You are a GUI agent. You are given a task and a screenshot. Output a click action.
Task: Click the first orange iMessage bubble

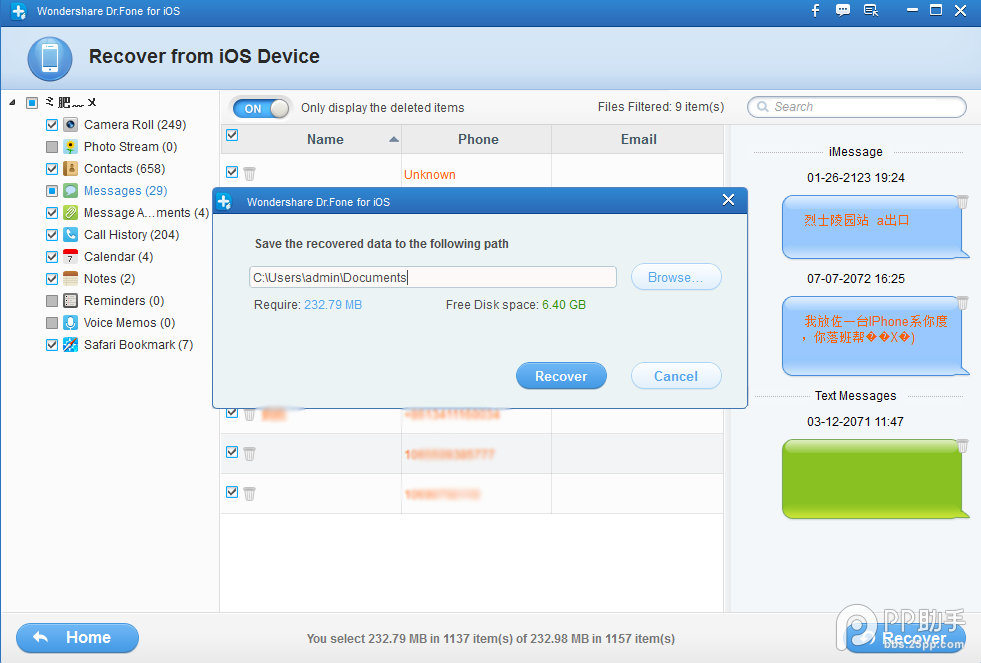pyautogui.click(x=873, y=227)
